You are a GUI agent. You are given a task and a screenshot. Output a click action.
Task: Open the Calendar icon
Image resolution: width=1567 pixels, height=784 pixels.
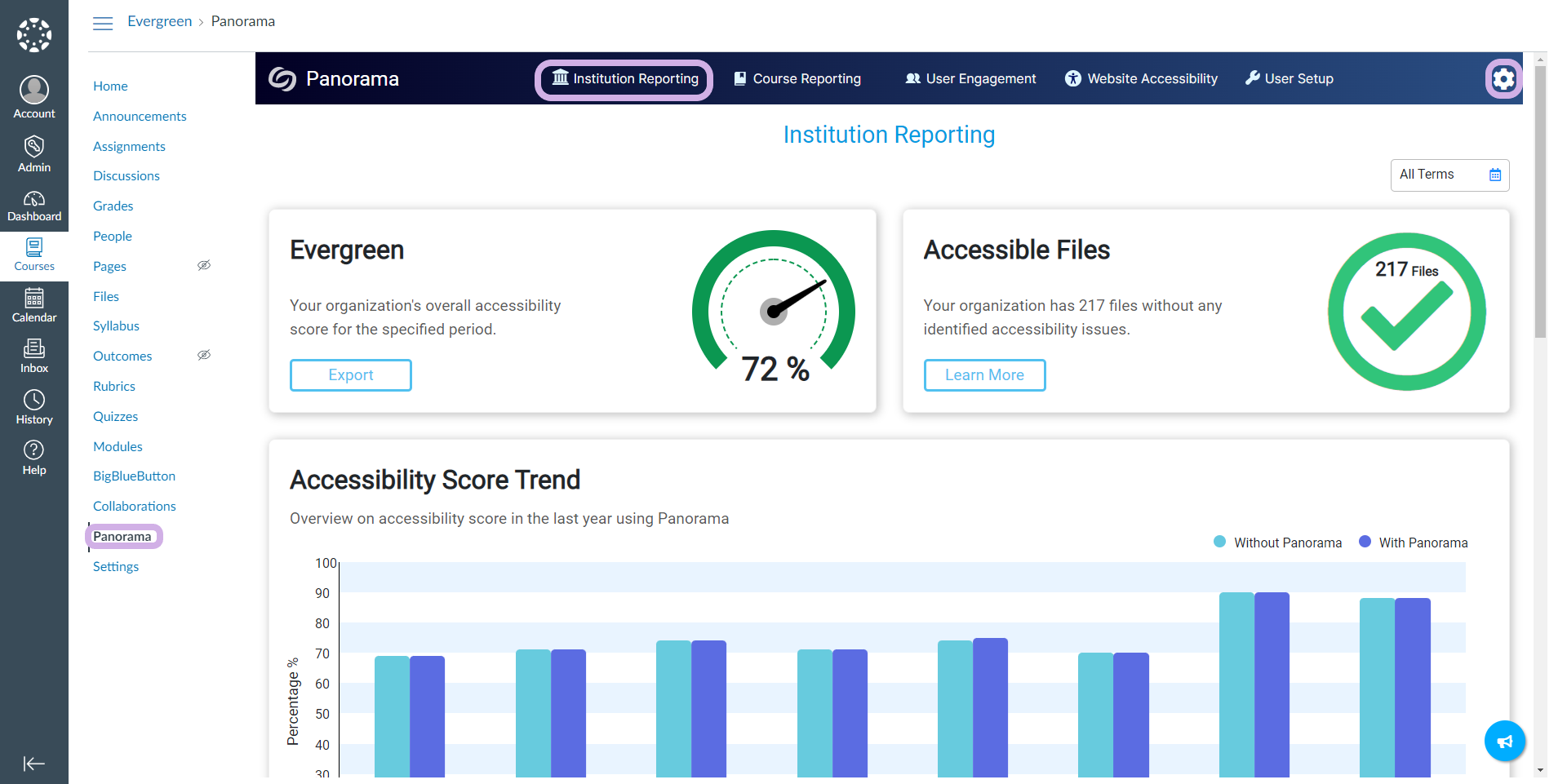click(34, 306)
